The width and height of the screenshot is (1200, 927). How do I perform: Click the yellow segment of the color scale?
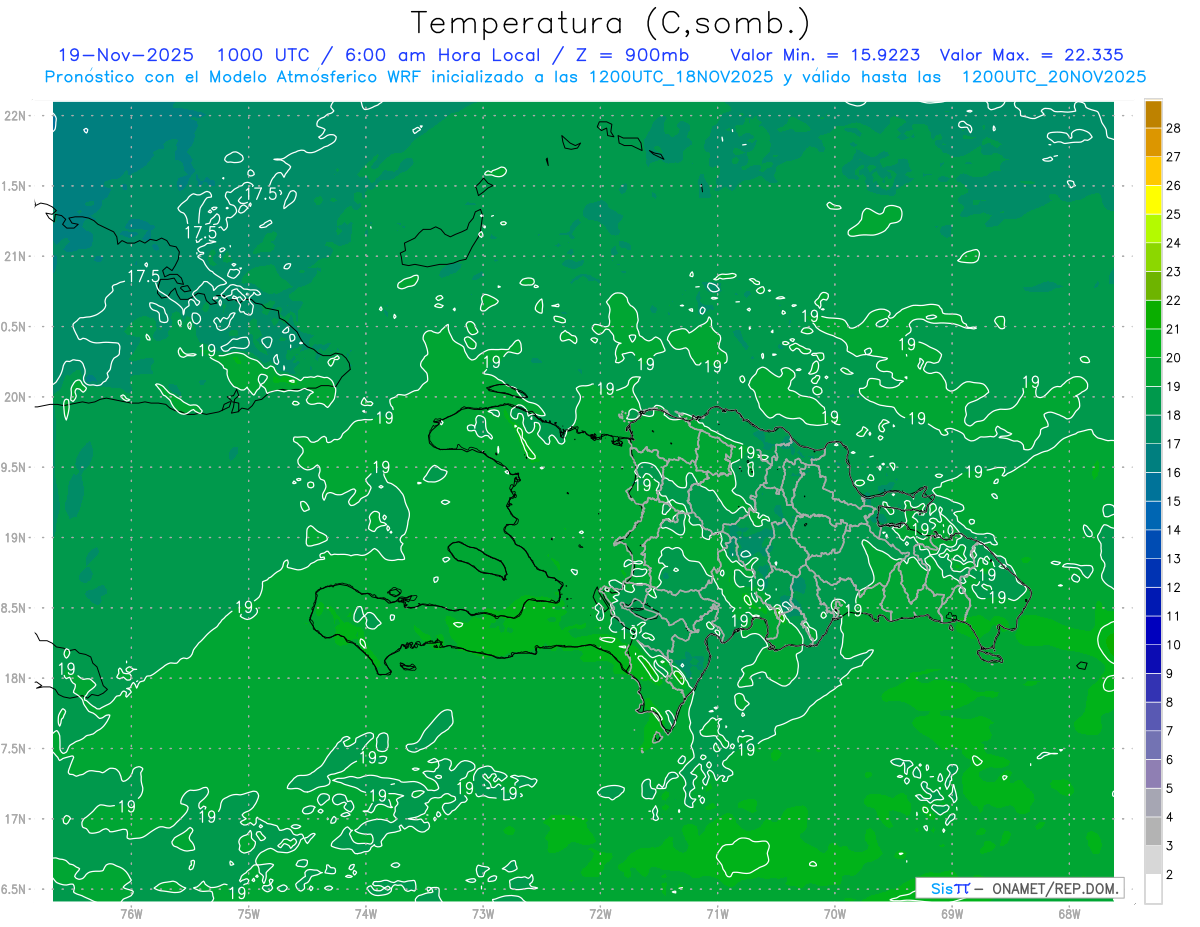point(1153,200)
